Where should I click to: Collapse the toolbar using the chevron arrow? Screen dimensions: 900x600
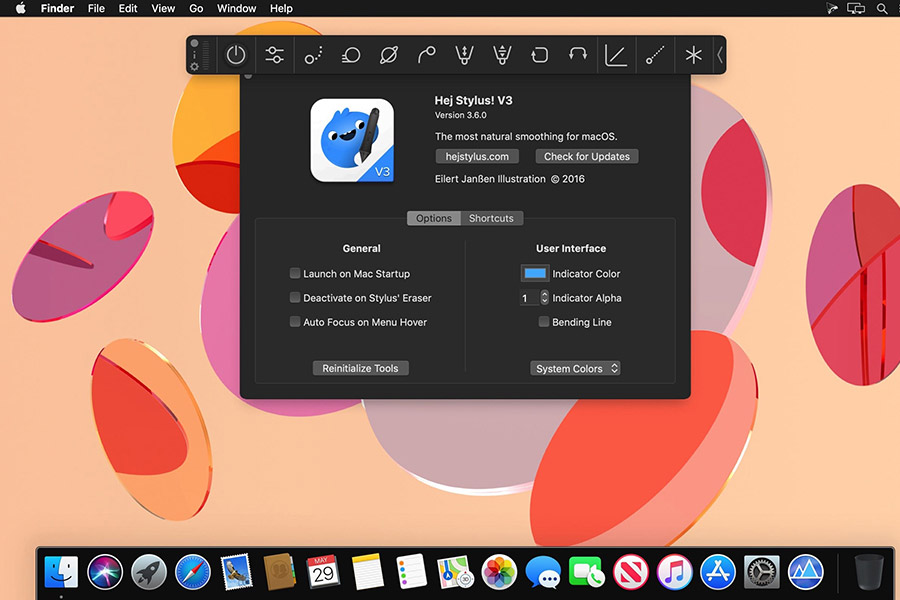pos(720,55)
